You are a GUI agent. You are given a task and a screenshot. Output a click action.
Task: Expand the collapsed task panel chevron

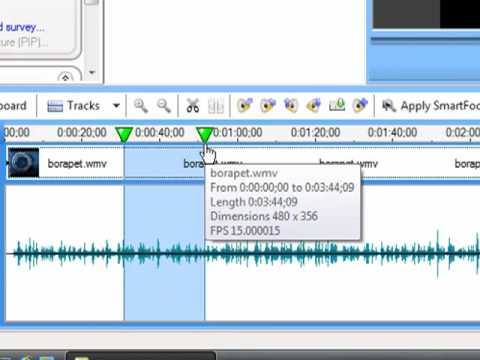(x=65, y=78)
